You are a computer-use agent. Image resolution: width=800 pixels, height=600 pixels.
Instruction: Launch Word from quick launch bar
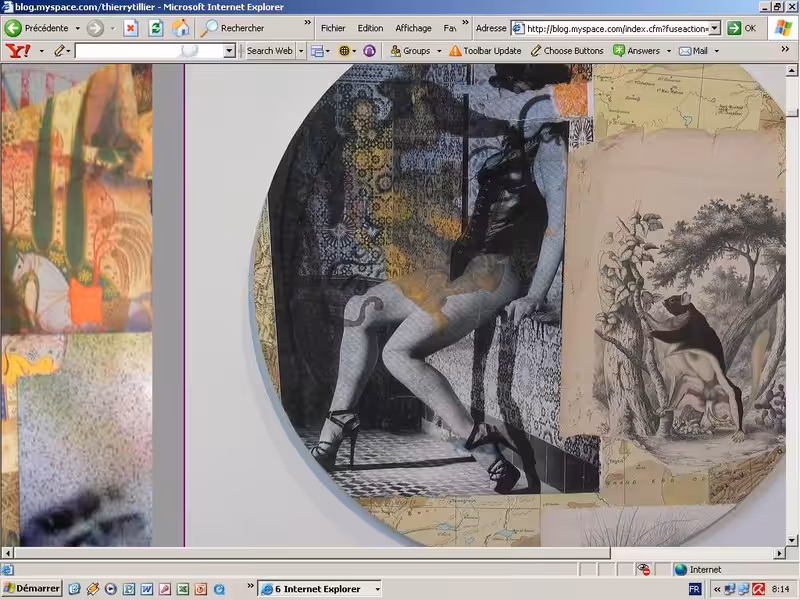[147, 589]
